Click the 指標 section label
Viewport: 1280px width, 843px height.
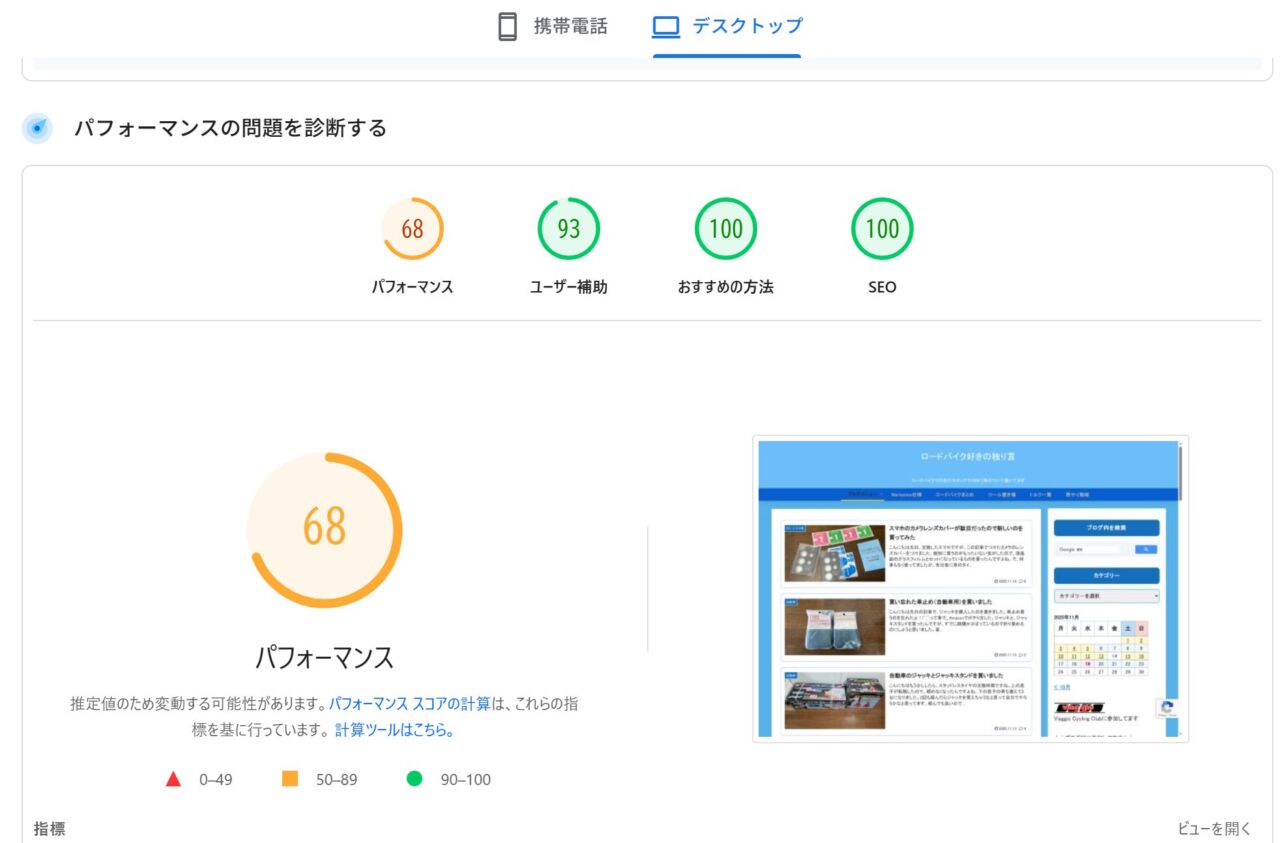pos(50,829)
